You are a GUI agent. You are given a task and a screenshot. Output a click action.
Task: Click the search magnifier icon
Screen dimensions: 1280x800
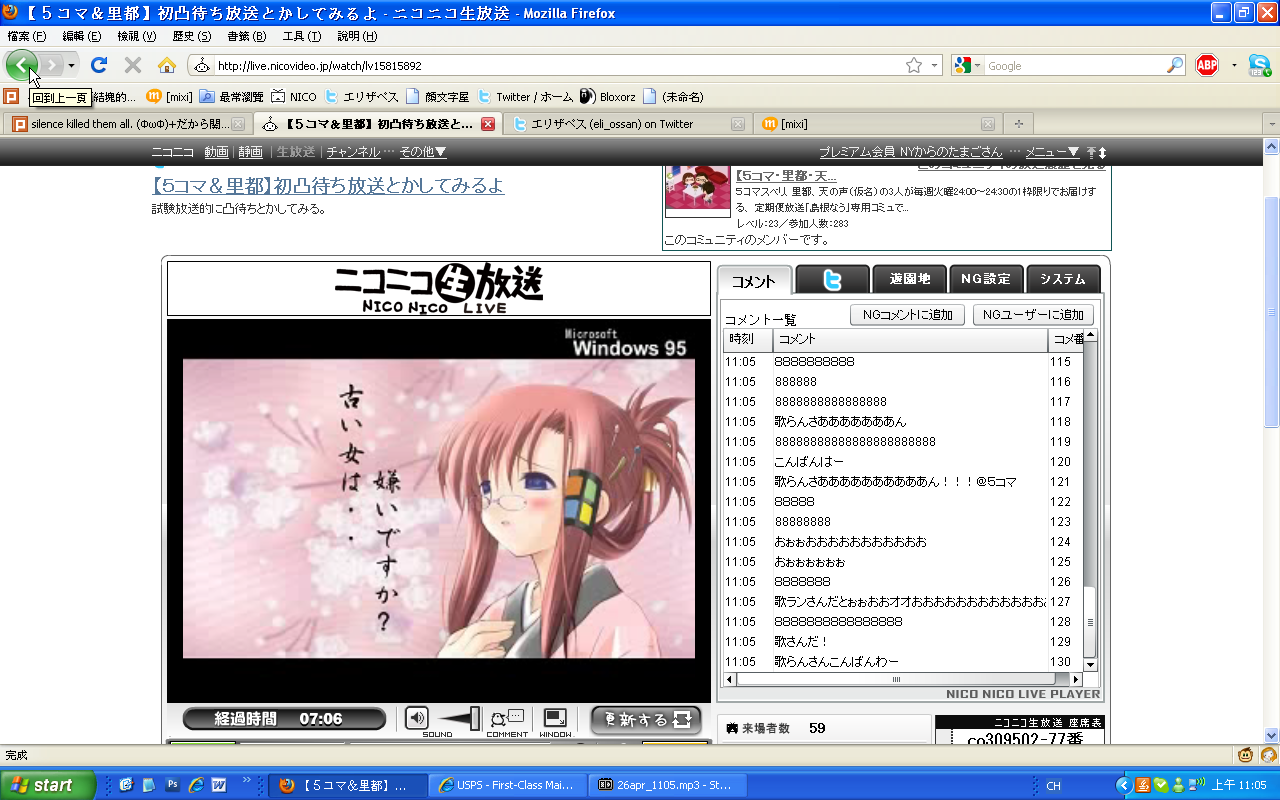[x=1175, y=66]
